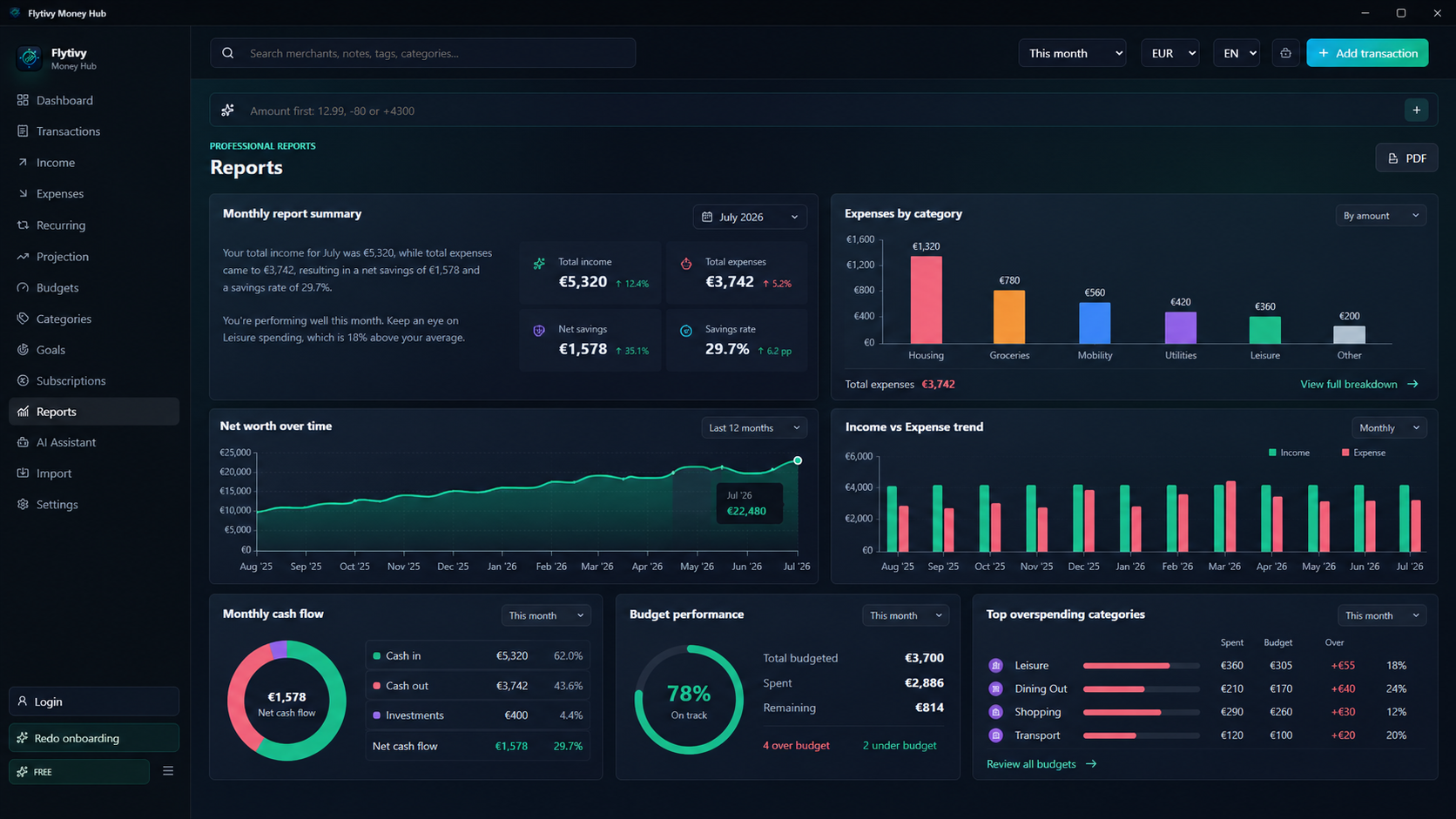Image resolution: width=1456 pixels, height=819 pixels.
Task: Click the Budgets pie icon
Action: (x=23, y=287)
